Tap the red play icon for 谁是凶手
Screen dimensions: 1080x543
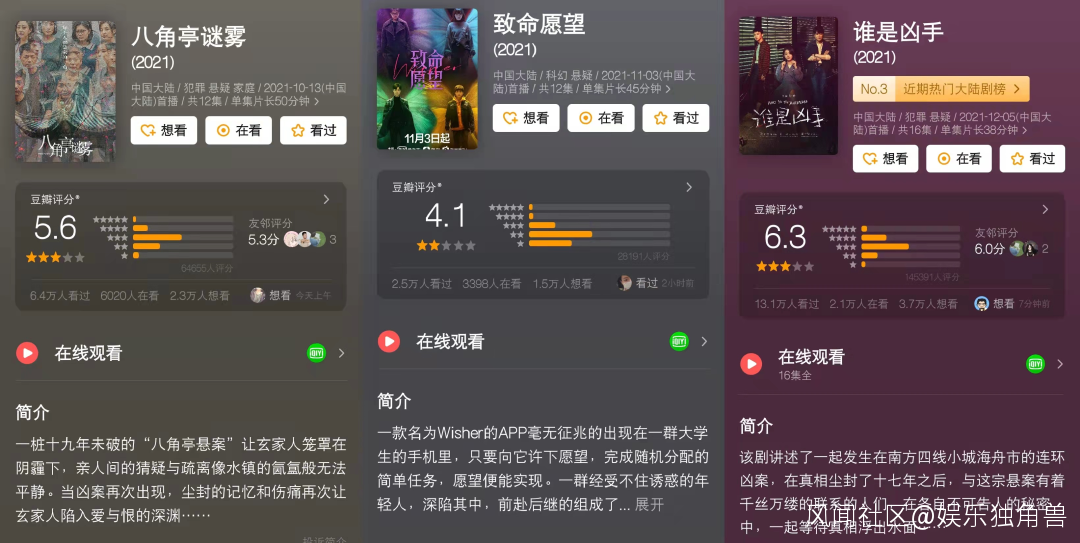pos(751,364)
